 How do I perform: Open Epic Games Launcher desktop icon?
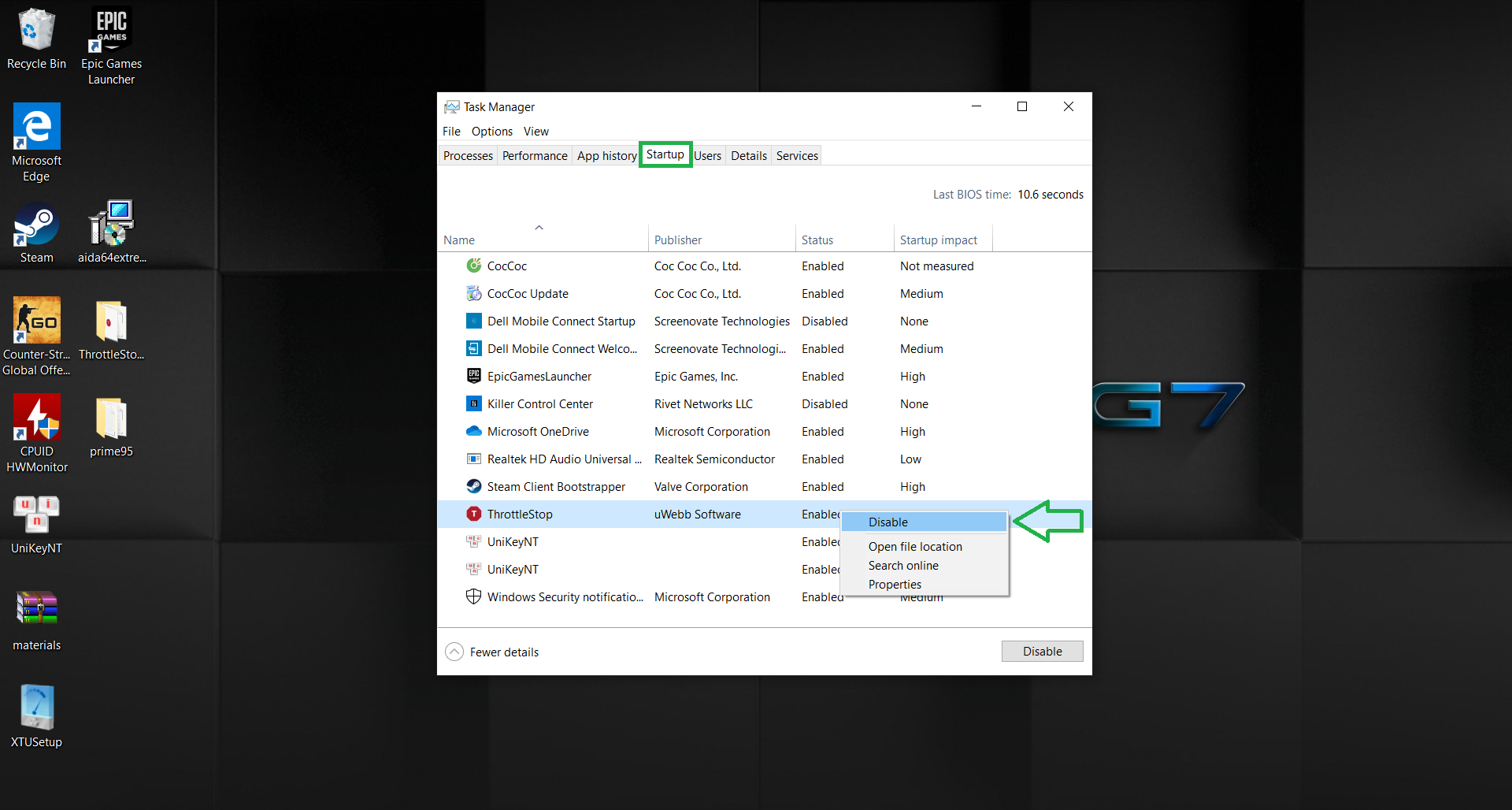111,46
